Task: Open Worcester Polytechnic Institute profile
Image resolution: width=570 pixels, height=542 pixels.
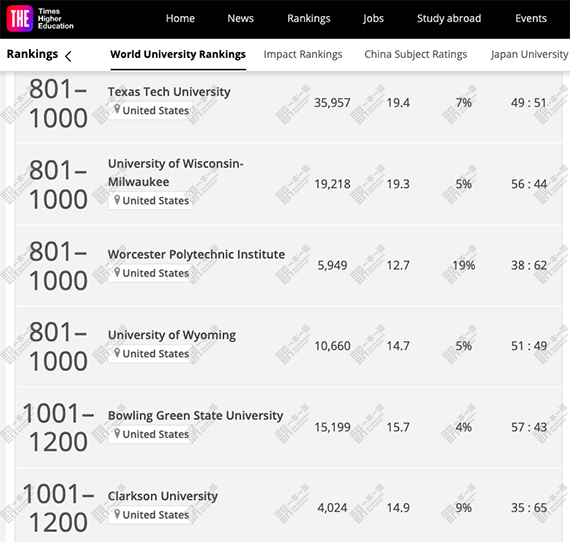Action: [196, 254]
